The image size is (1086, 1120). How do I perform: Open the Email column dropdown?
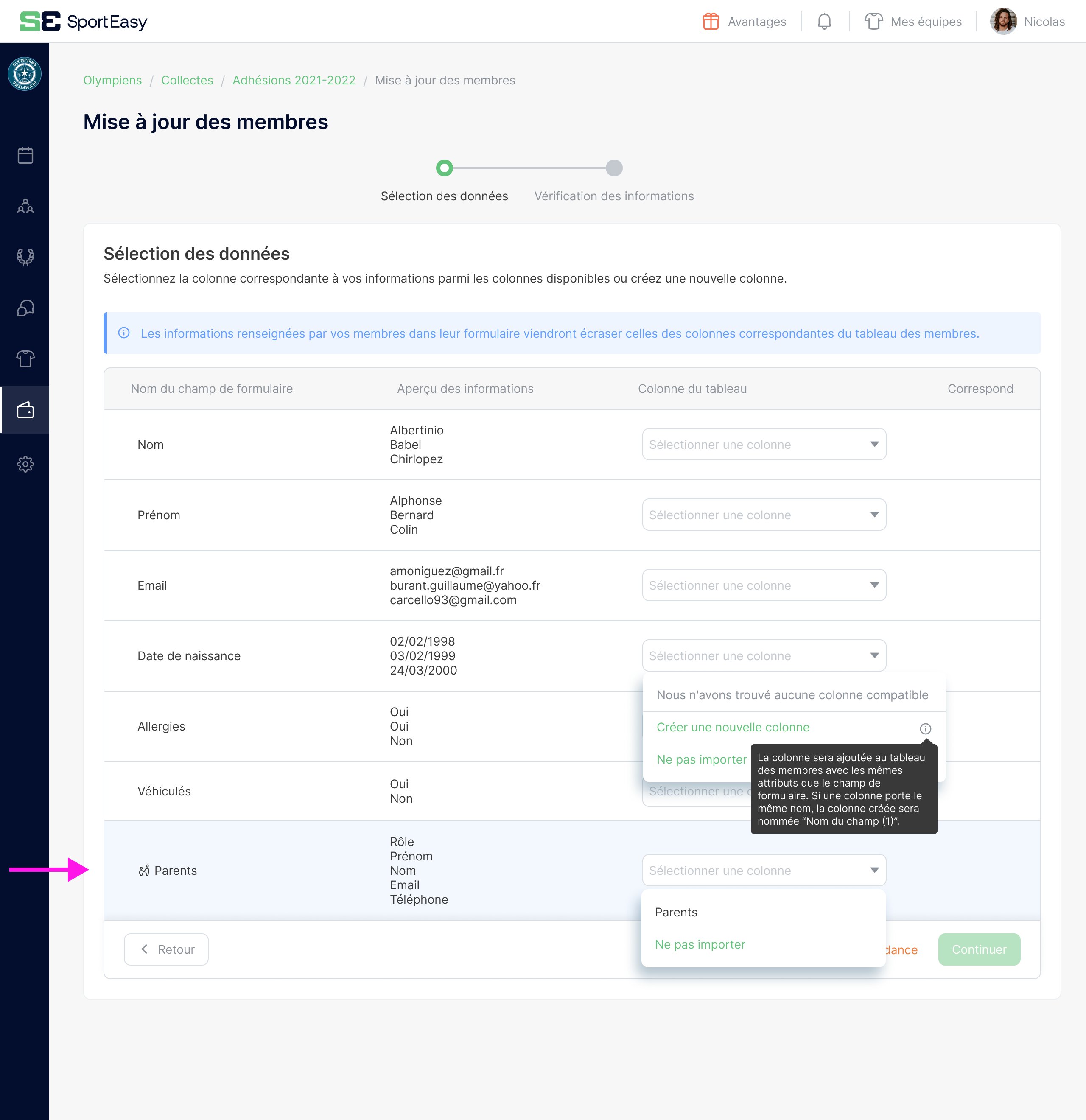click(x=763, y=585)
